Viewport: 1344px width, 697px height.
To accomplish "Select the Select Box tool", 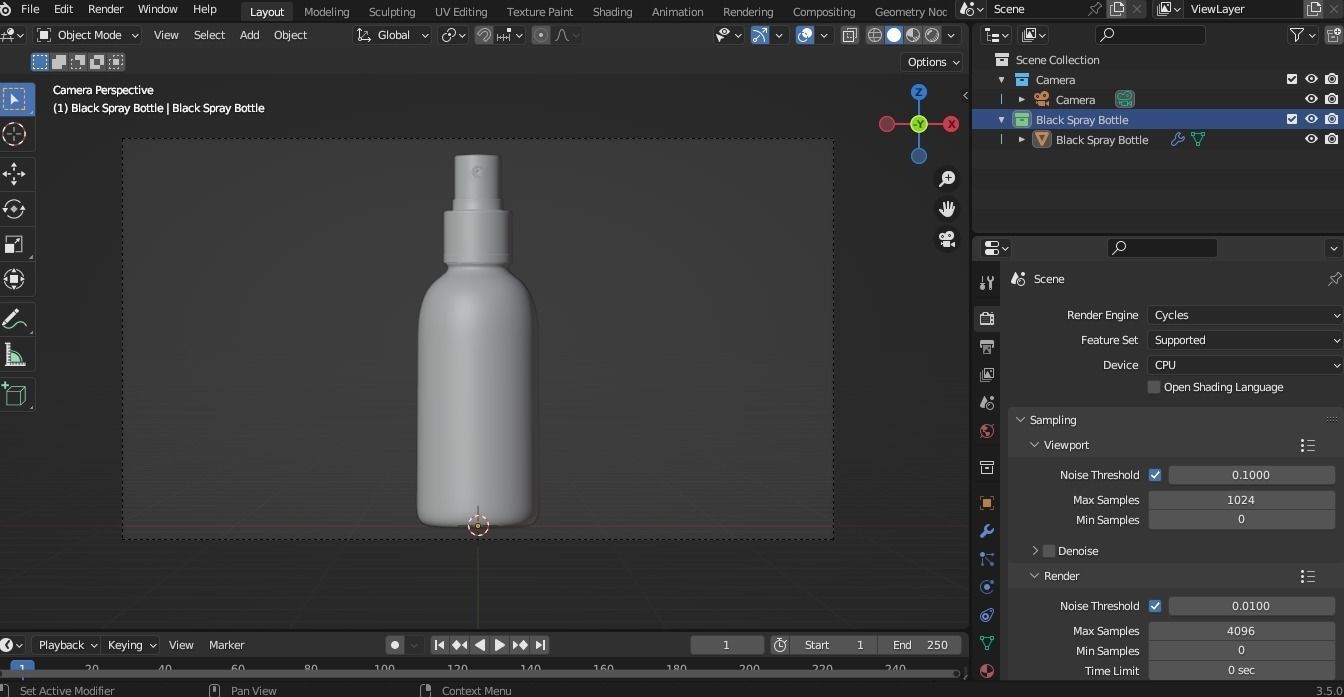I will tap(15, 99).
